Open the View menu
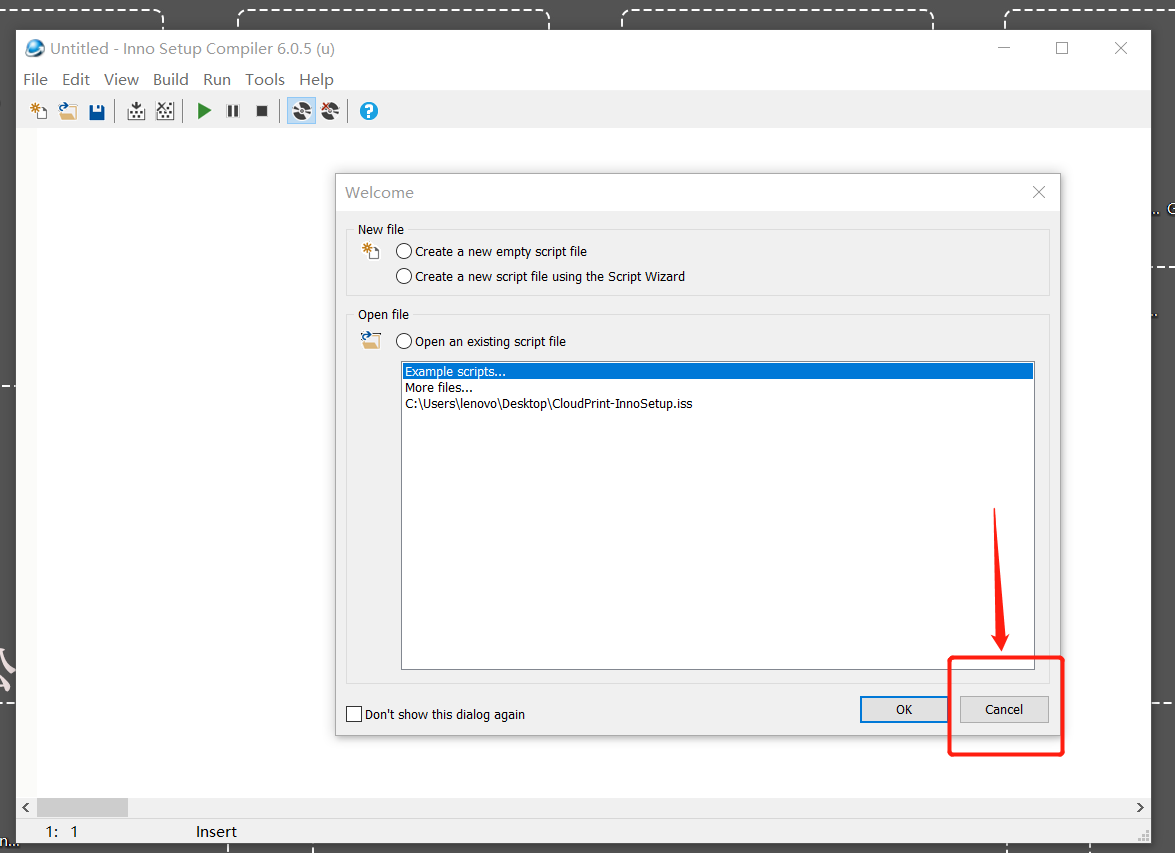This screenshot has width=1175, height=853. tap(121, 79)
